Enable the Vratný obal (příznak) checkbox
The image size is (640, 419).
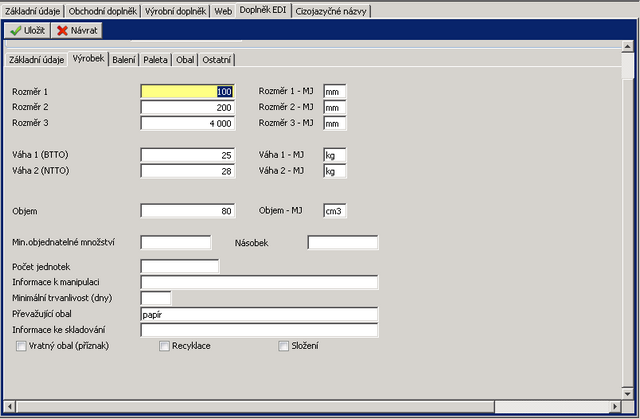(22, 346)
